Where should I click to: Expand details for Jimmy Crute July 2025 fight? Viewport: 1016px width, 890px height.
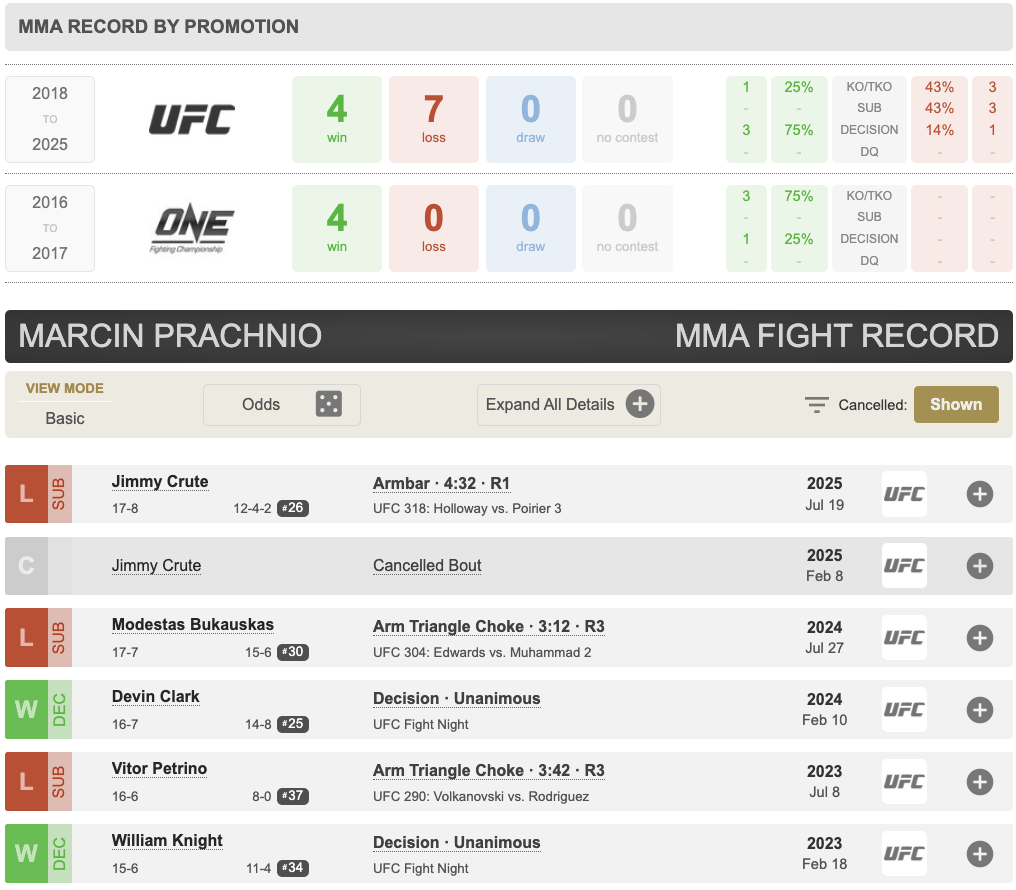click(x=979, y=494)
